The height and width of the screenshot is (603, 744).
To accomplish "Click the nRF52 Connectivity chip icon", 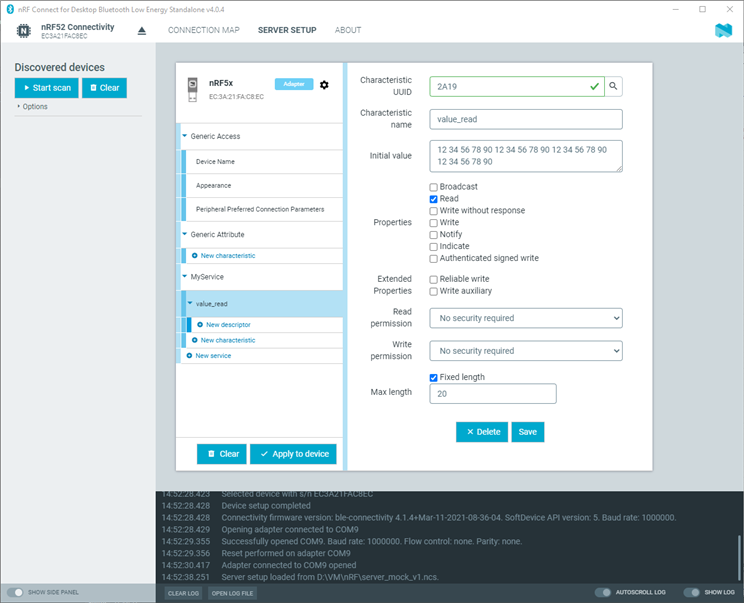I will pyautogui.click(x=24, y=31).
